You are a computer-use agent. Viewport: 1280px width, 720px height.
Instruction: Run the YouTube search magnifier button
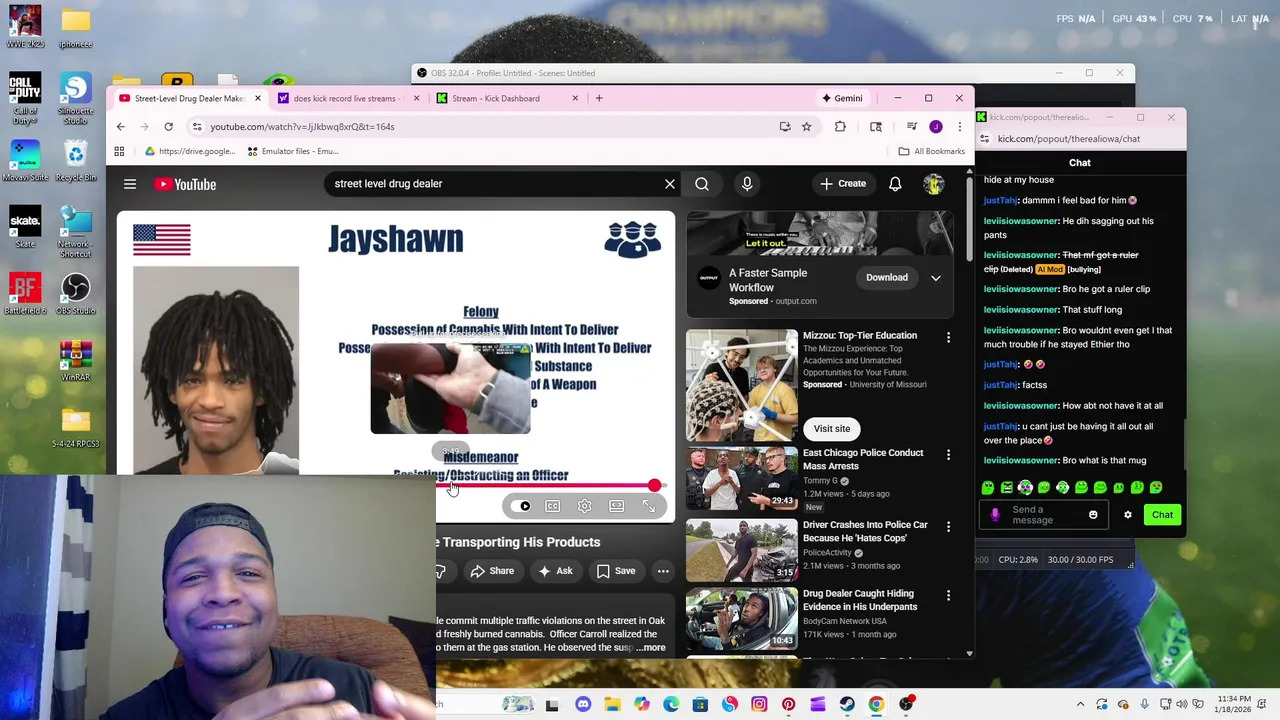(x=702, y=184)
